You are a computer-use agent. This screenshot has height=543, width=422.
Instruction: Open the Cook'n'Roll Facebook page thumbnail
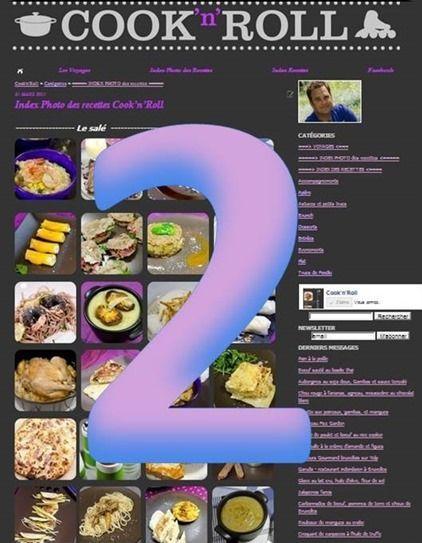click(308, 299)
